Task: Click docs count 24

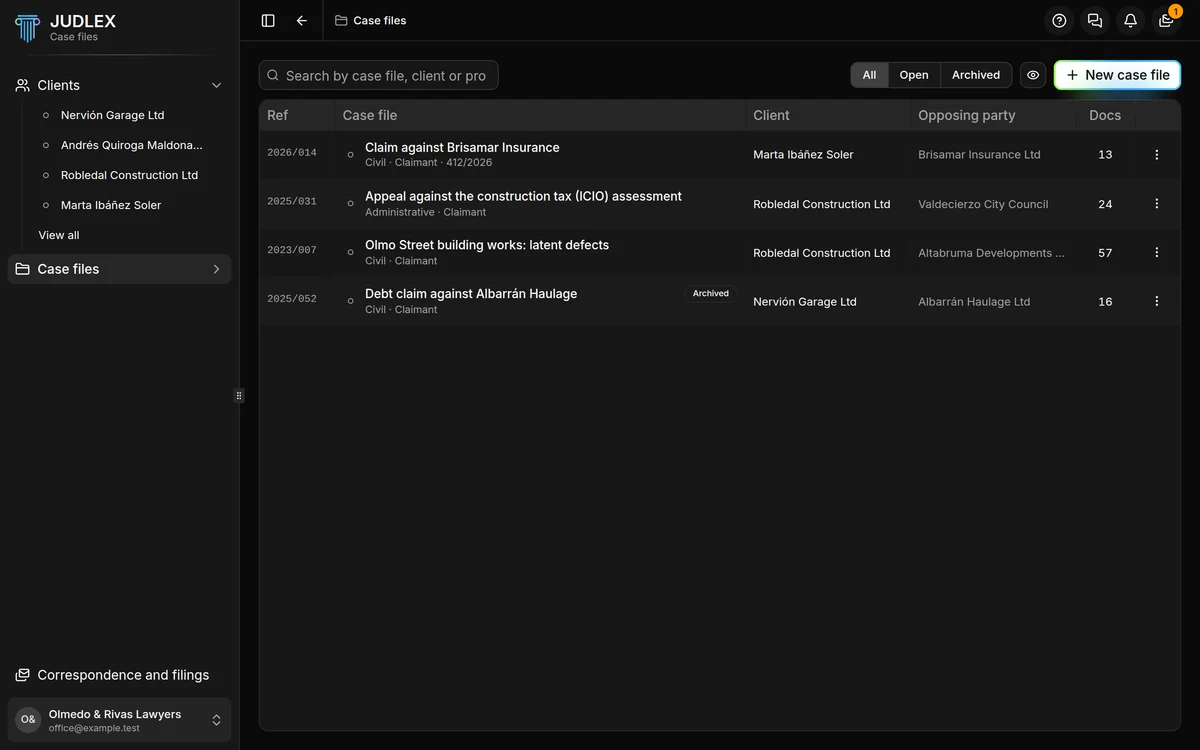Action: (x=1105, y=204)
